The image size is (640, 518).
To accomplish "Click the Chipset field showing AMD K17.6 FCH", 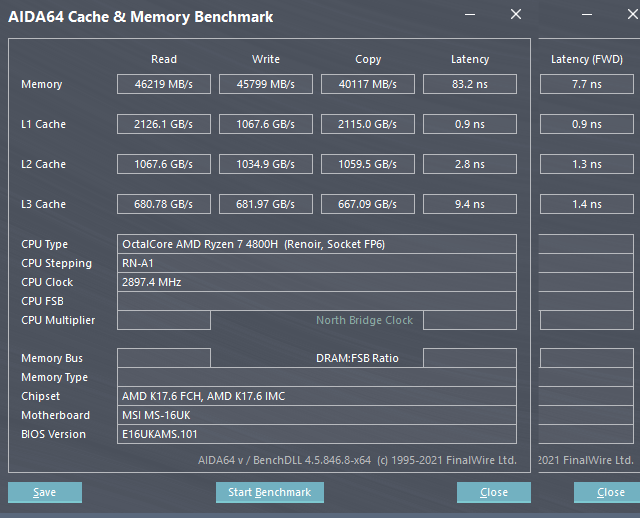I will (317, 396).
